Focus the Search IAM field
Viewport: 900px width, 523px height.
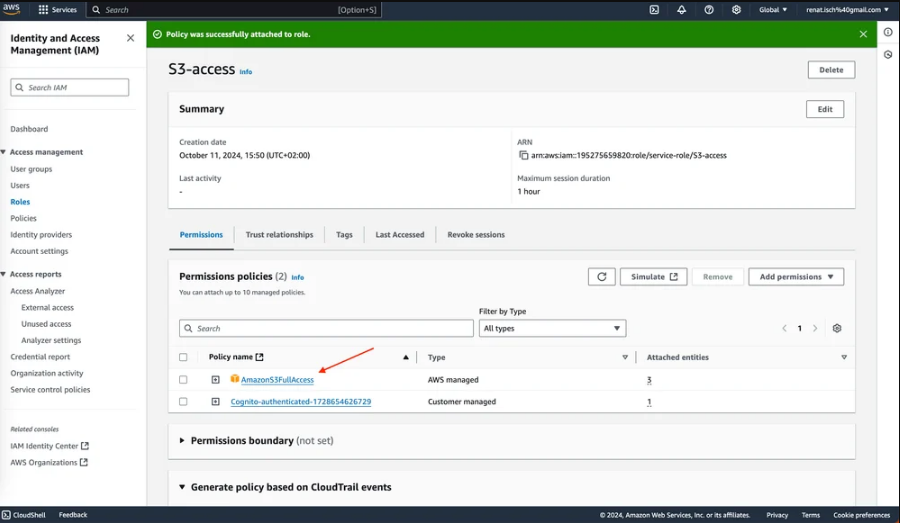[x=69, y=87]
